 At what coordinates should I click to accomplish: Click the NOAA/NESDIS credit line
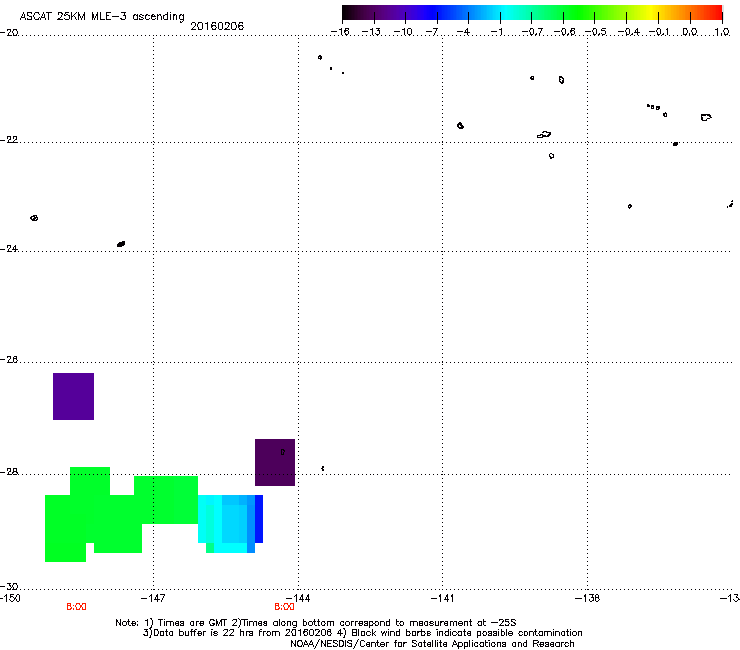432,644
